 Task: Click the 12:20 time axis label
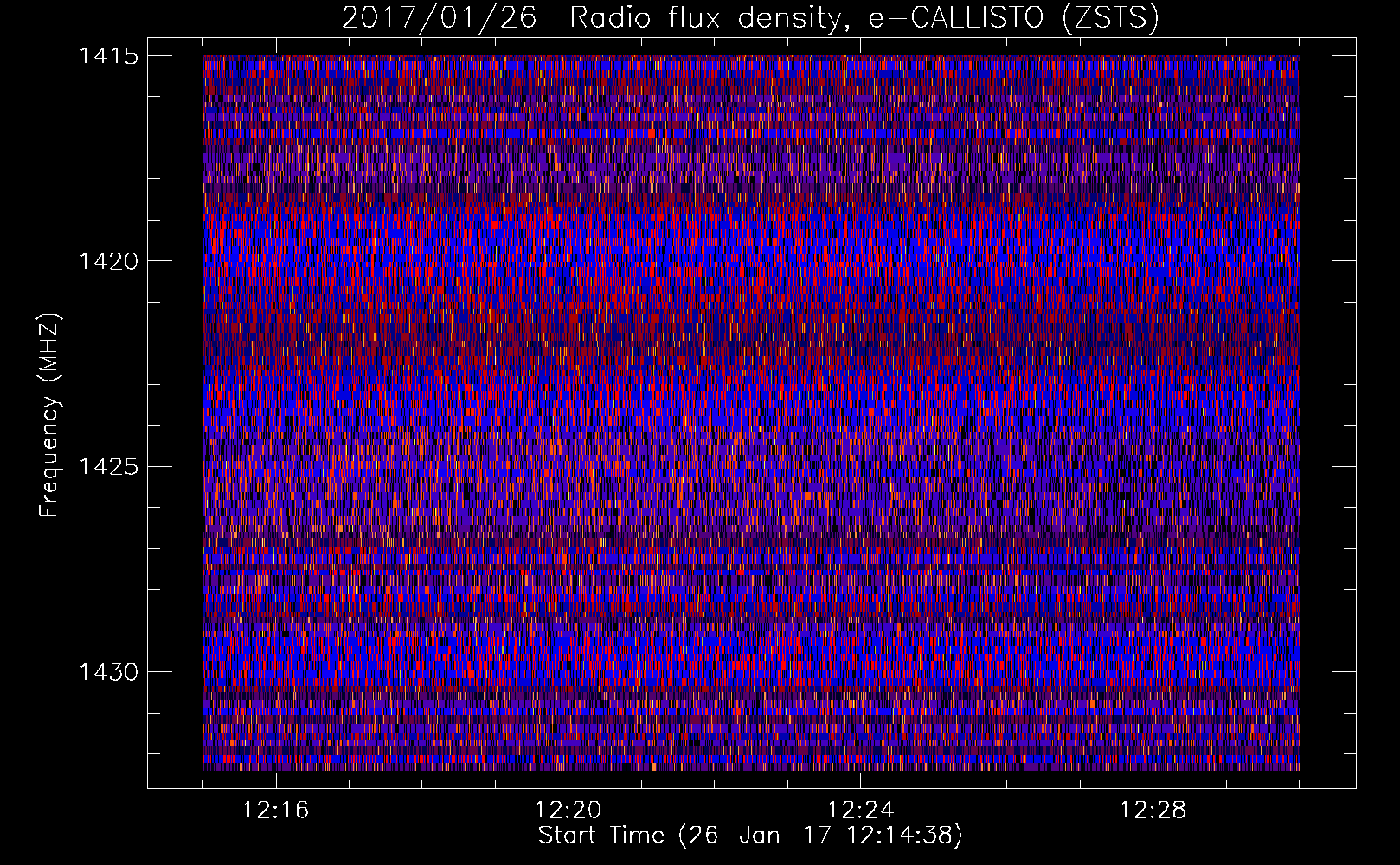(x=568, y=811)
